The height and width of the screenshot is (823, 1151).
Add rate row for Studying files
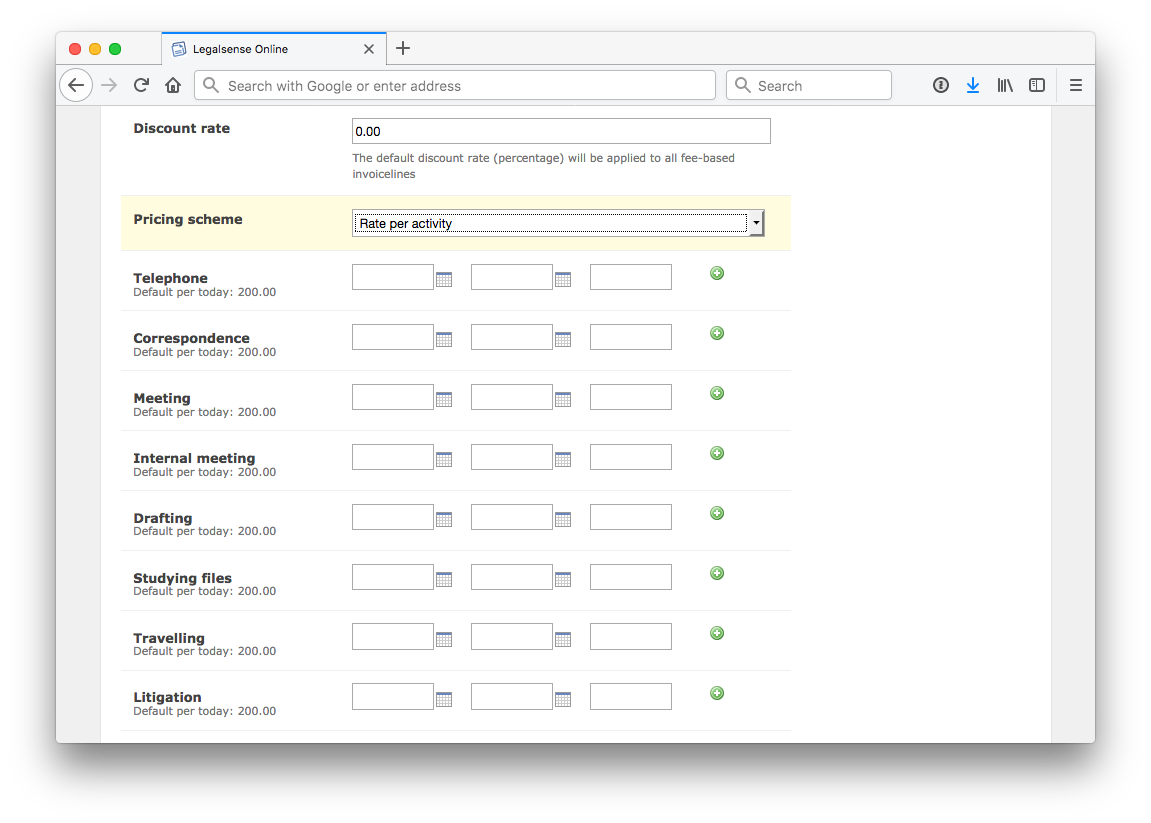click(x=717, y=573)
